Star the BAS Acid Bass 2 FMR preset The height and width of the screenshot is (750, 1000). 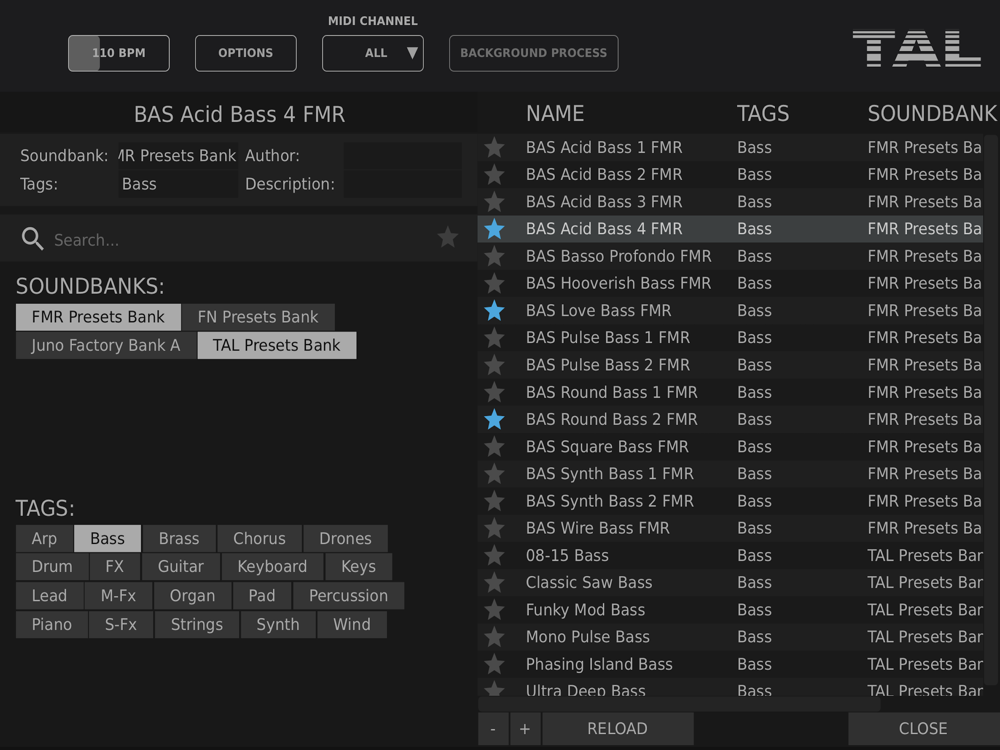[x=494, y=174]
